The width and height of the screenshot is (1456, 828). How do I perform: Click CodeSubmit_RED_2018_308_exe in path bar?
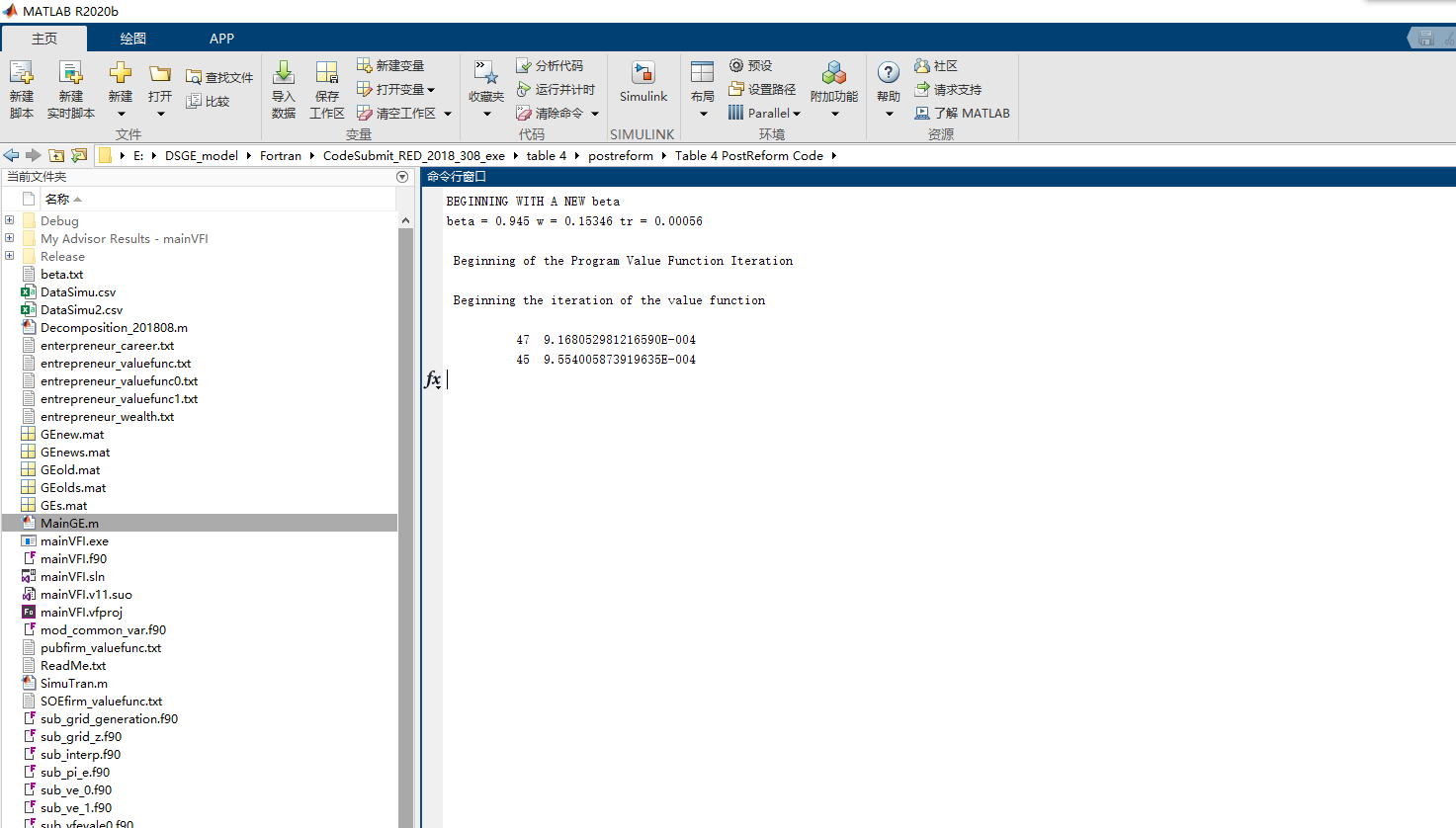point(414,155)
